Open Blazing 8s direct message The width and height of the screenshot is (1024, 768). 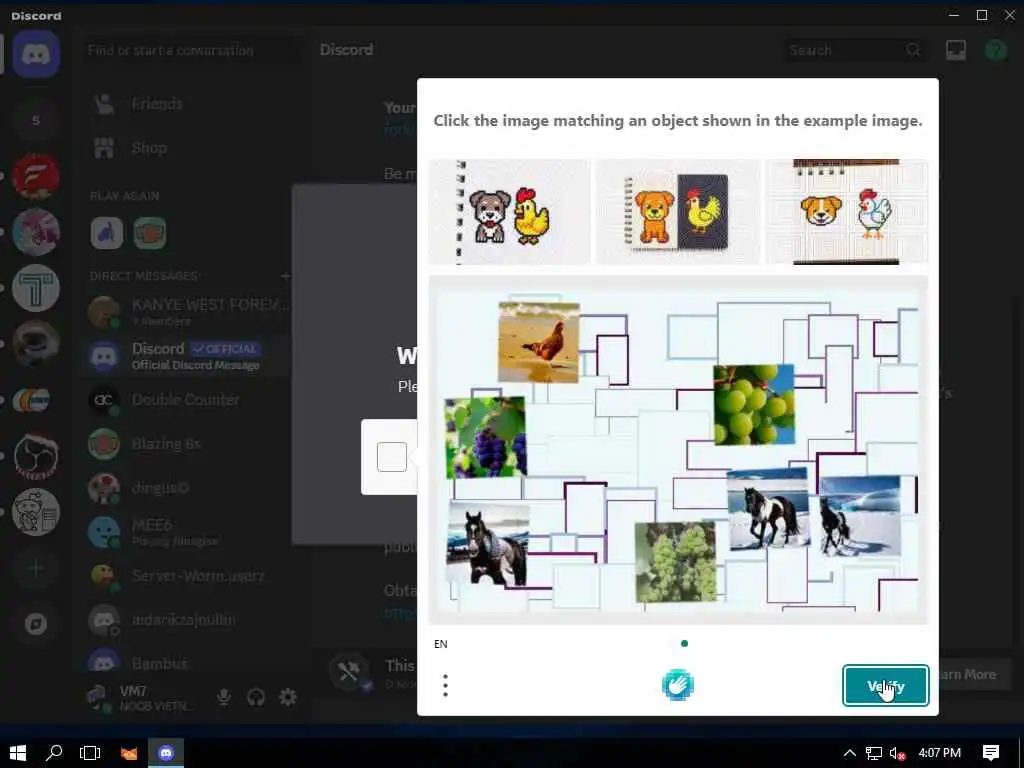click(x=189, y=444)
